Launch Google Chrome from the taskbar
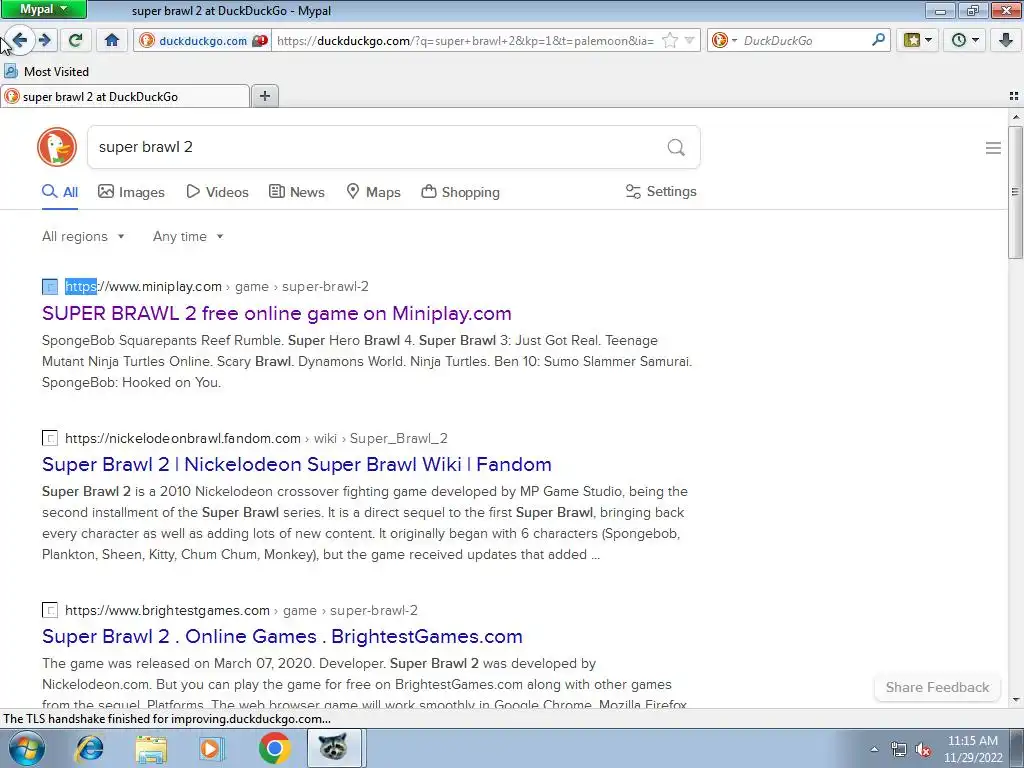This screenshot has width=1024, height=768. pos(274,748)
